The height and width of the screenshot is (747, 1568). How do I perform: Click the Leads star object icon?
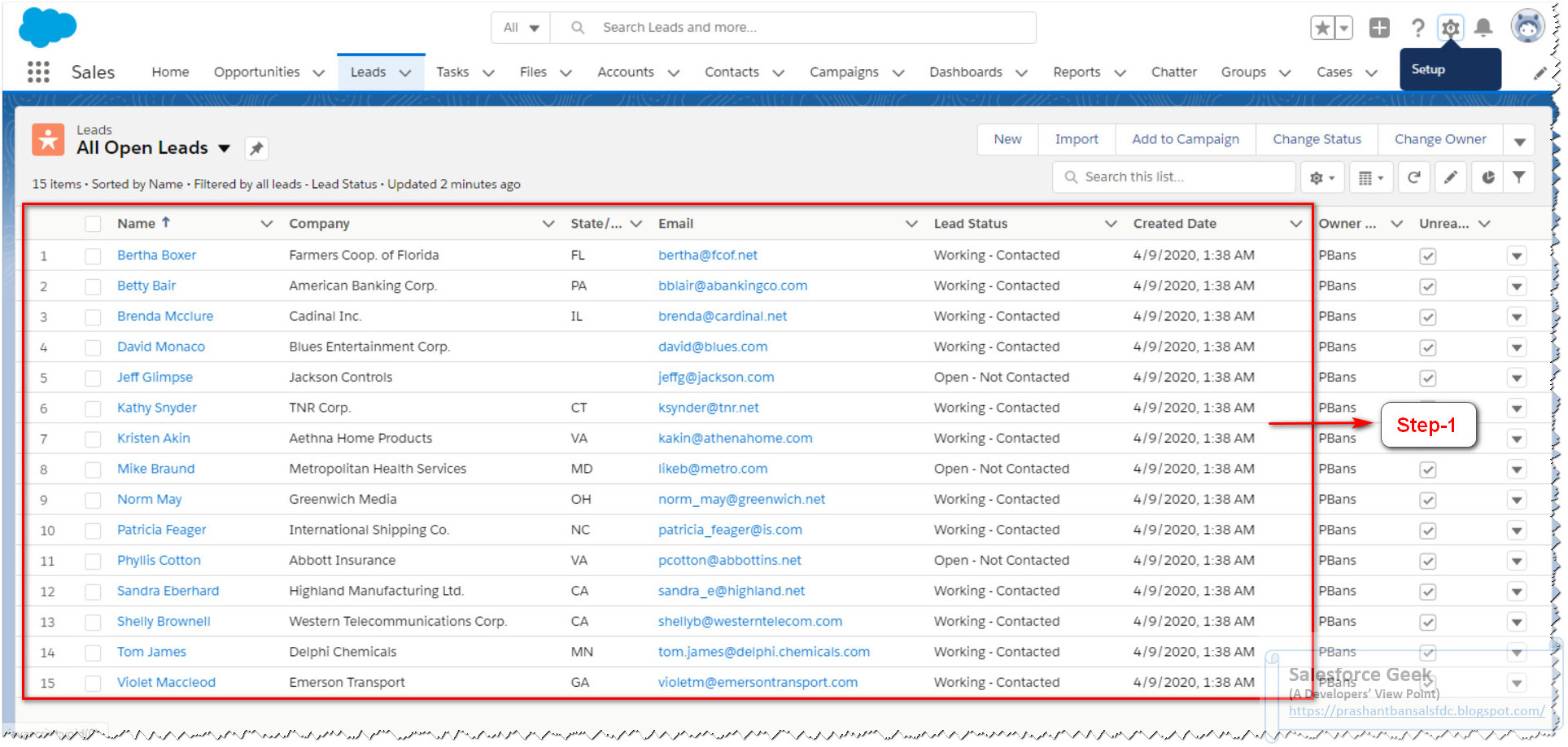(x=48, y=139)
